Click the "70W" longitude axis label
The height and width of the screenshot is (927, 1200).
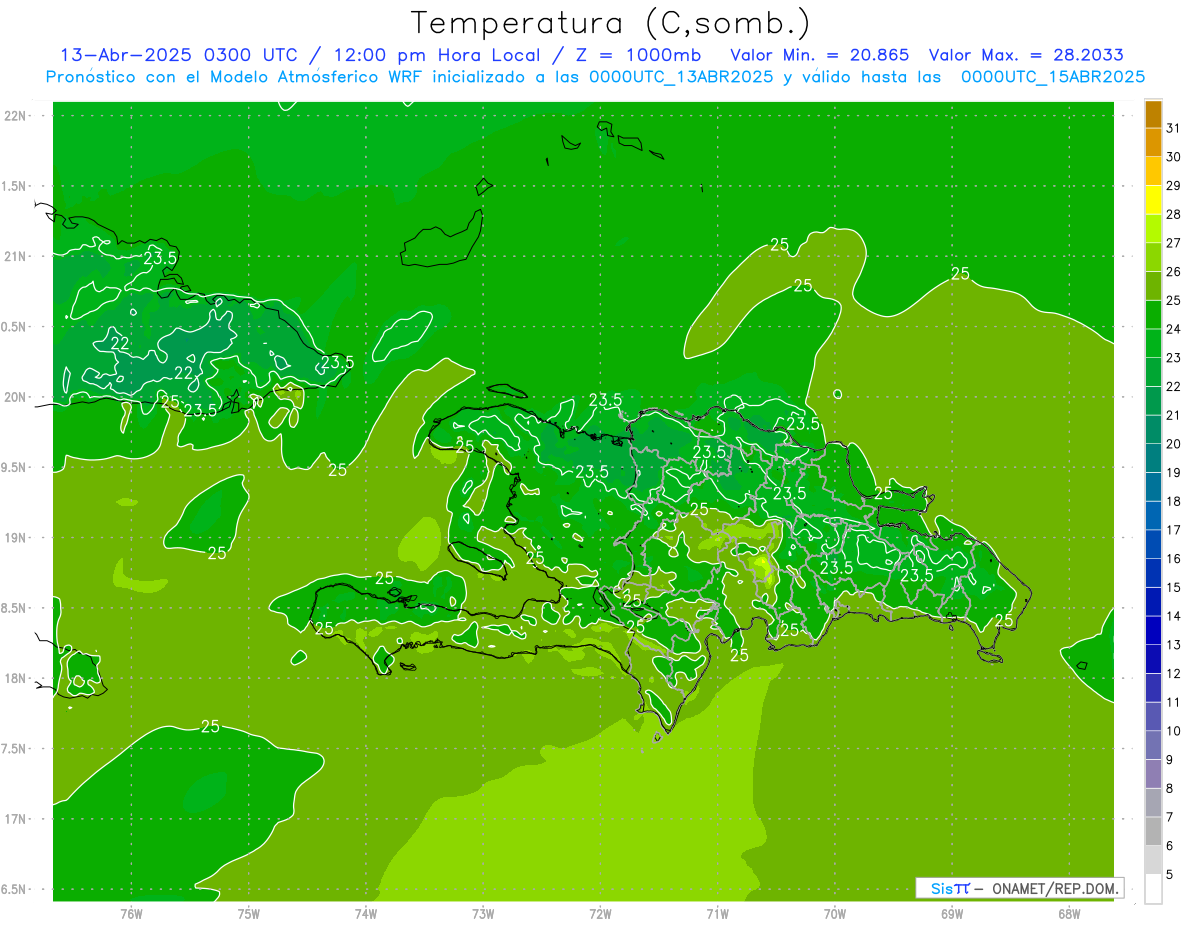point(835,914)
